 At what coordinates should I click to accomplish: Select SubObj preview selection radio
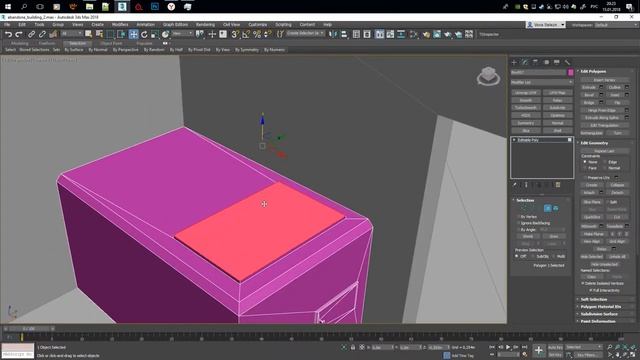pyautogui.click(x=533, y=256)
